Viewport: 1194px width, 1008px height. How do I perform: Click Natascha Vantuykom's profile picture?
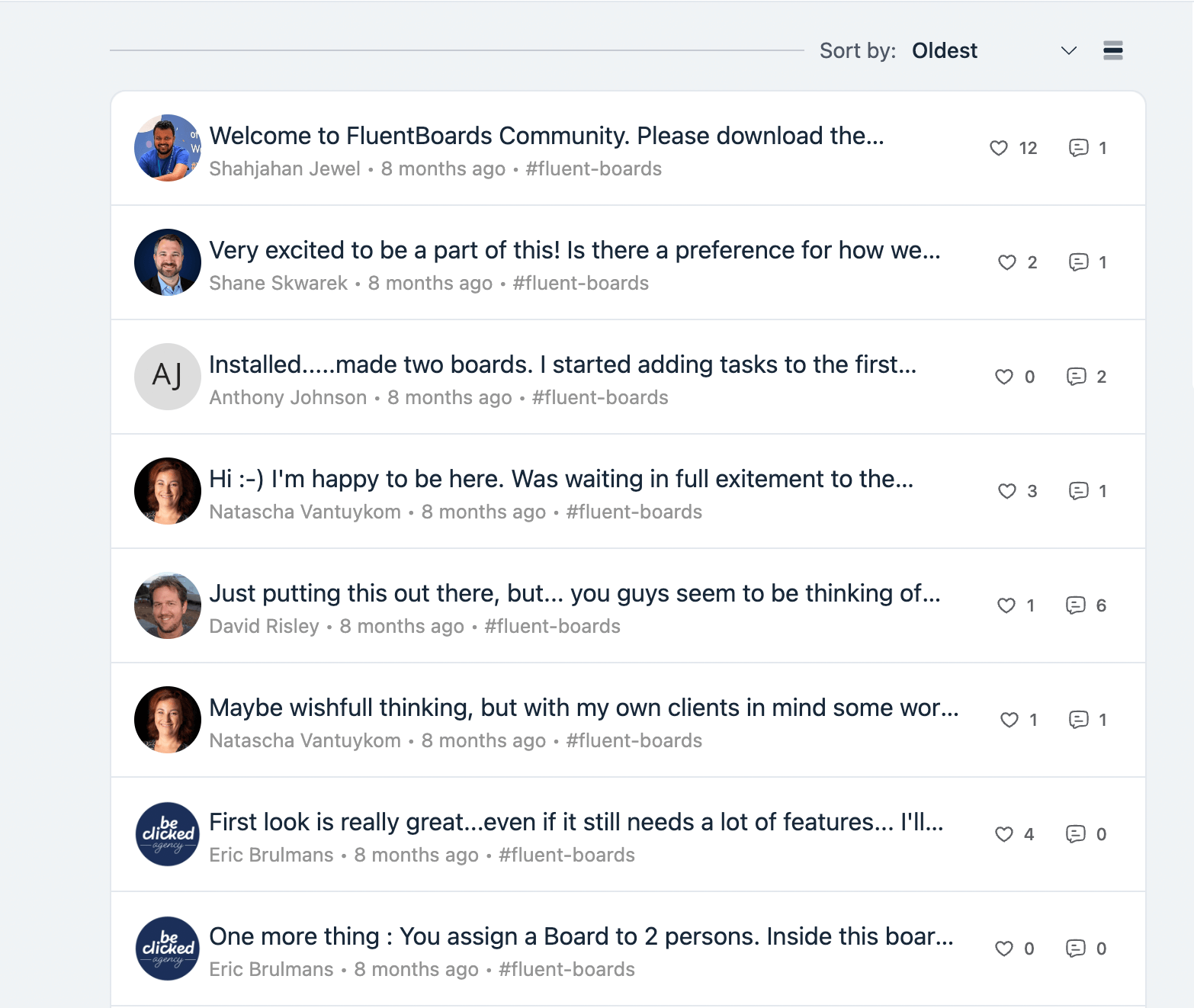167,491
